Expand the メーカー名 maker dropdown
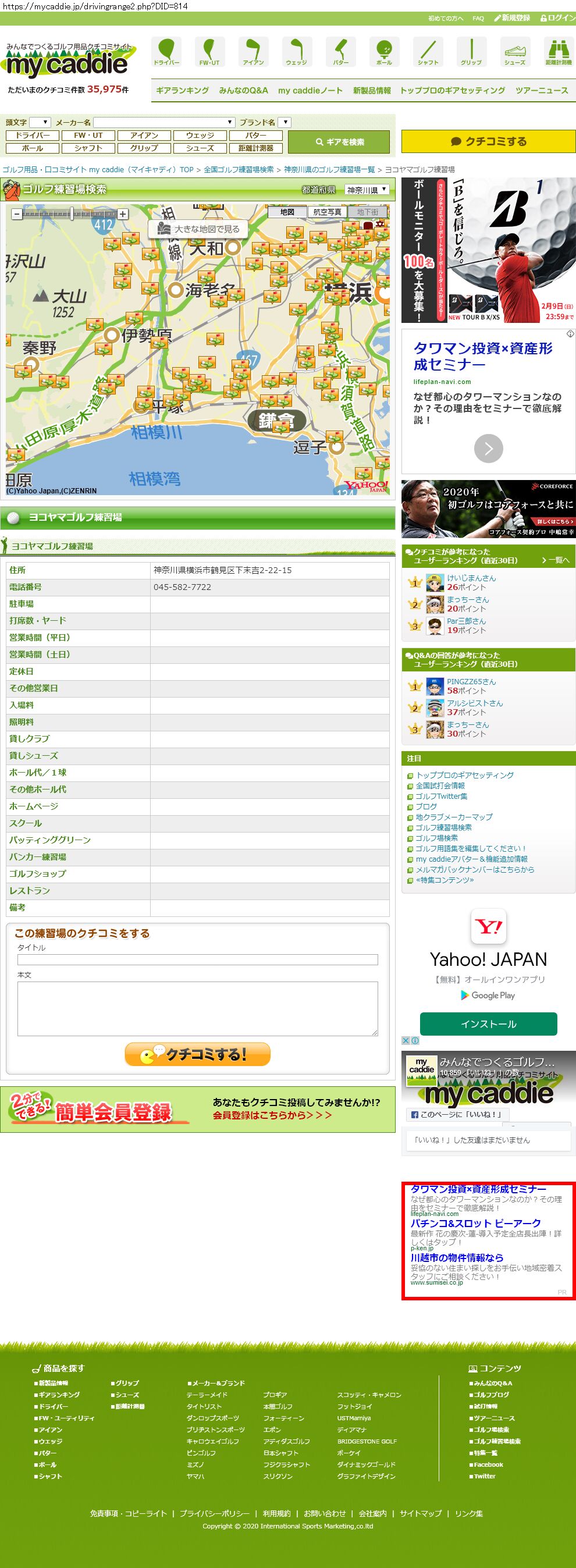576x1568 pixels. (164, 122)
